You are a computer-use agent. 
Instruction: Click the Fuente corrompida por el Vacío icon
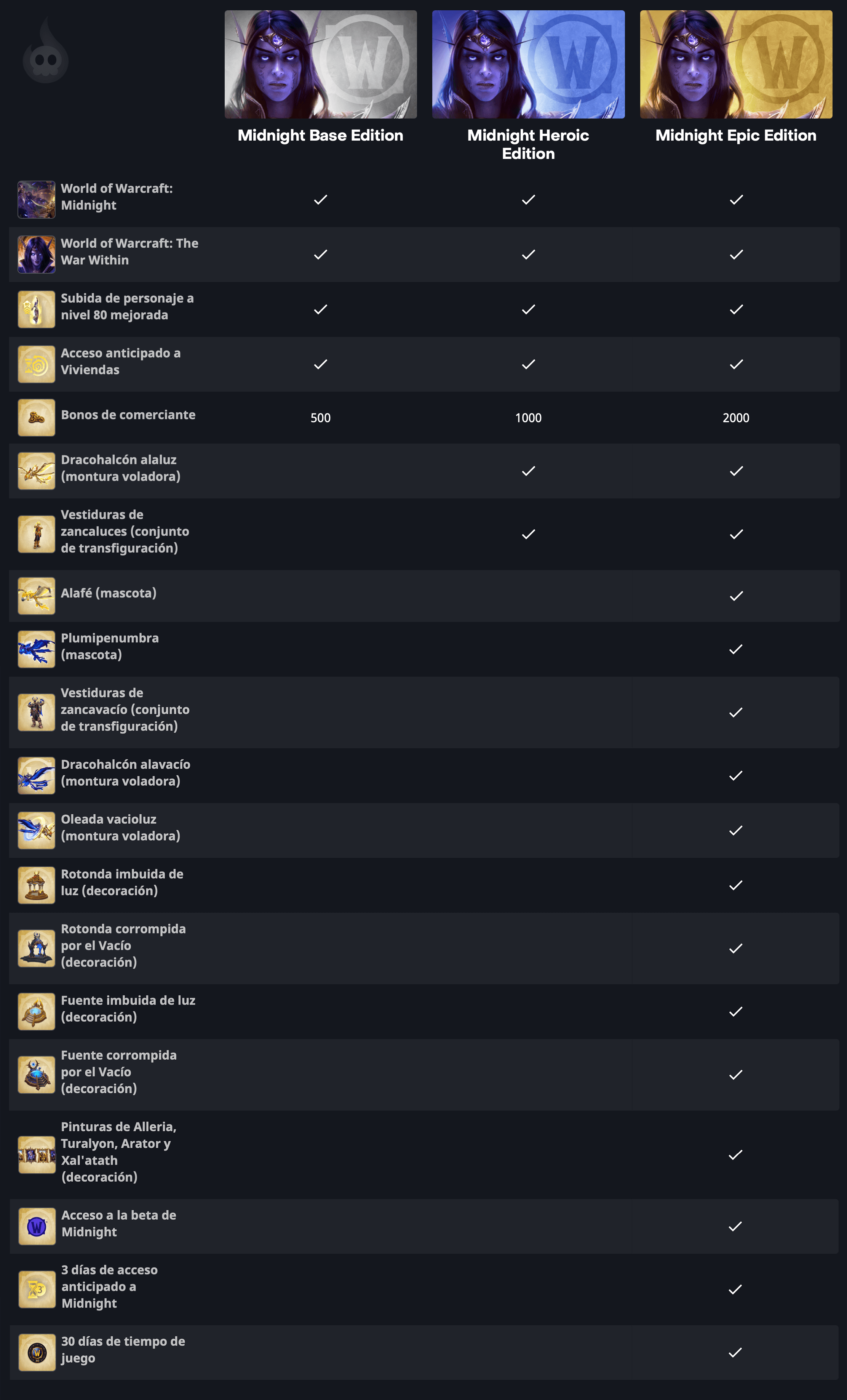click(36, 1075)
